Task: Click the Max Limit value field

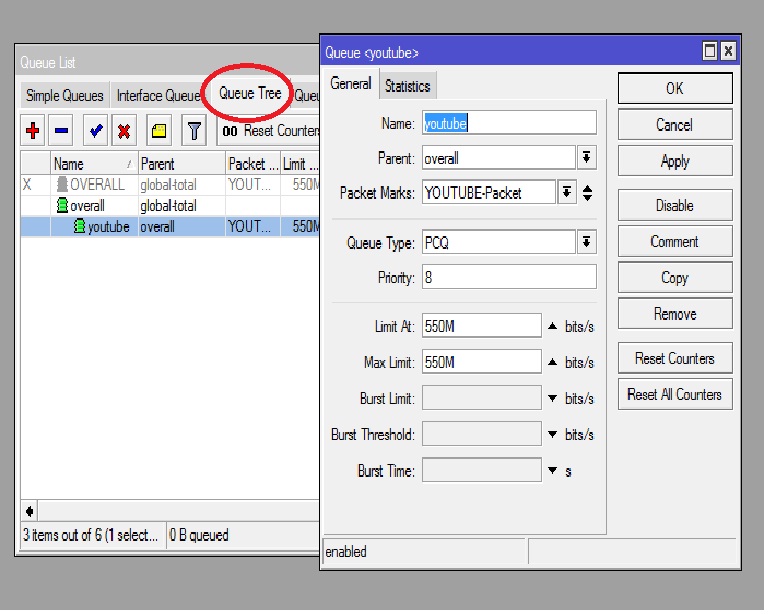Action: click(x=482, y=362)
